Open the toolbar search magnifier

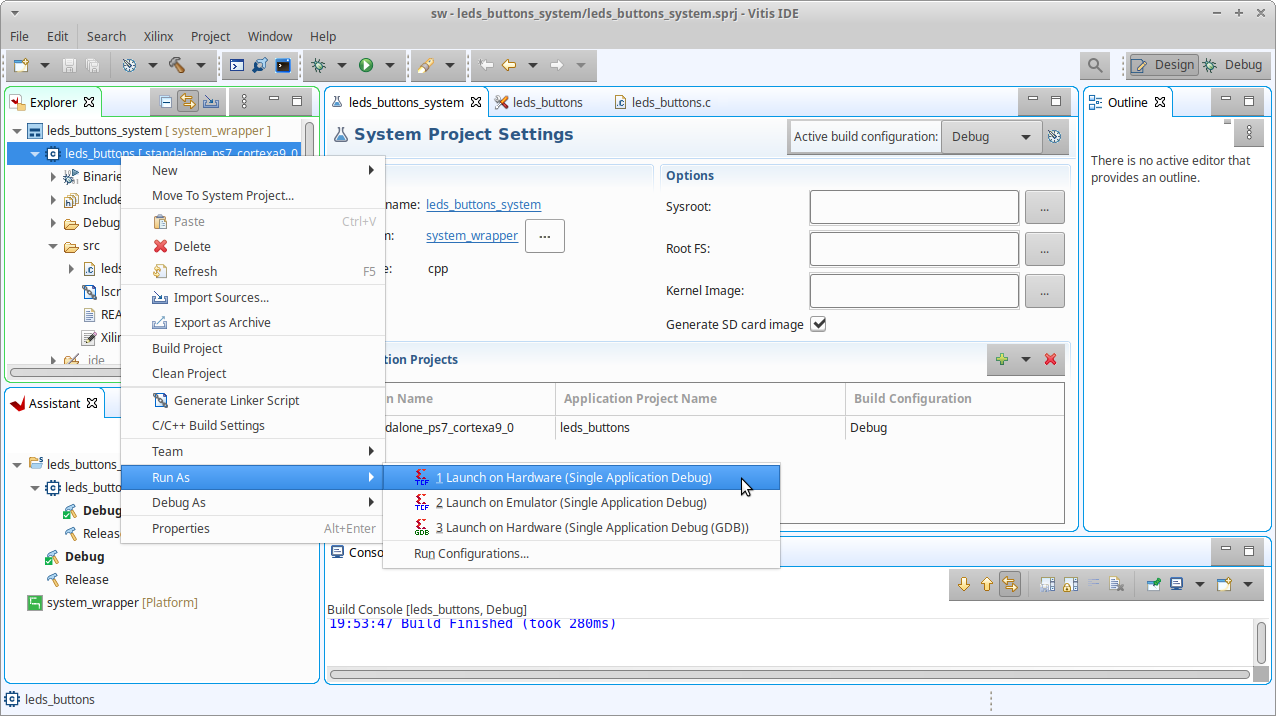[1095, 65]
